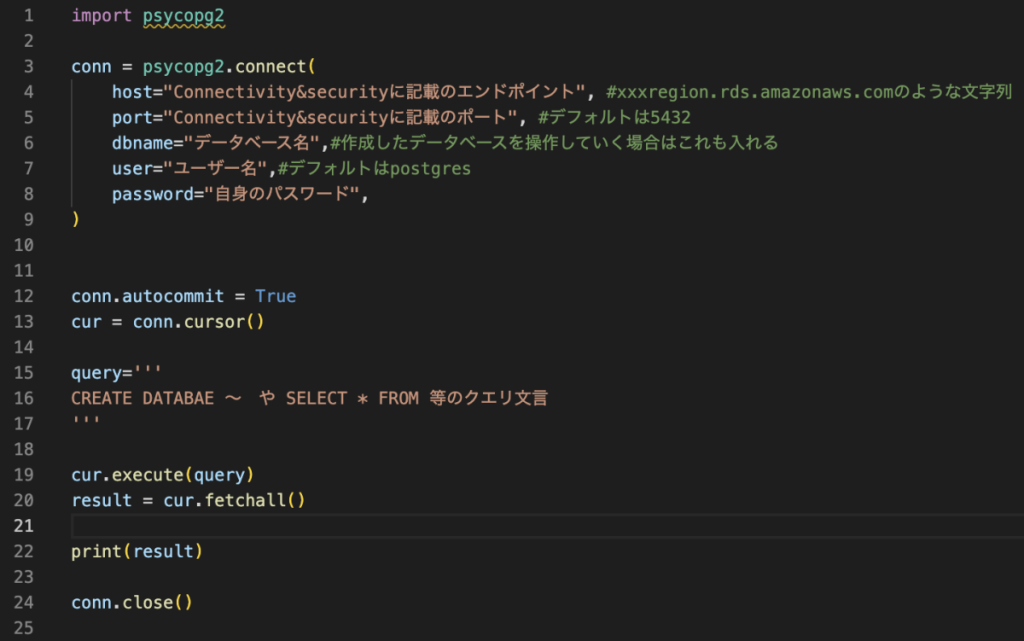The height and width of the screenshot is (641, 1024).
Task: Click the "port=" parameter name
Action: coord(137,117)
